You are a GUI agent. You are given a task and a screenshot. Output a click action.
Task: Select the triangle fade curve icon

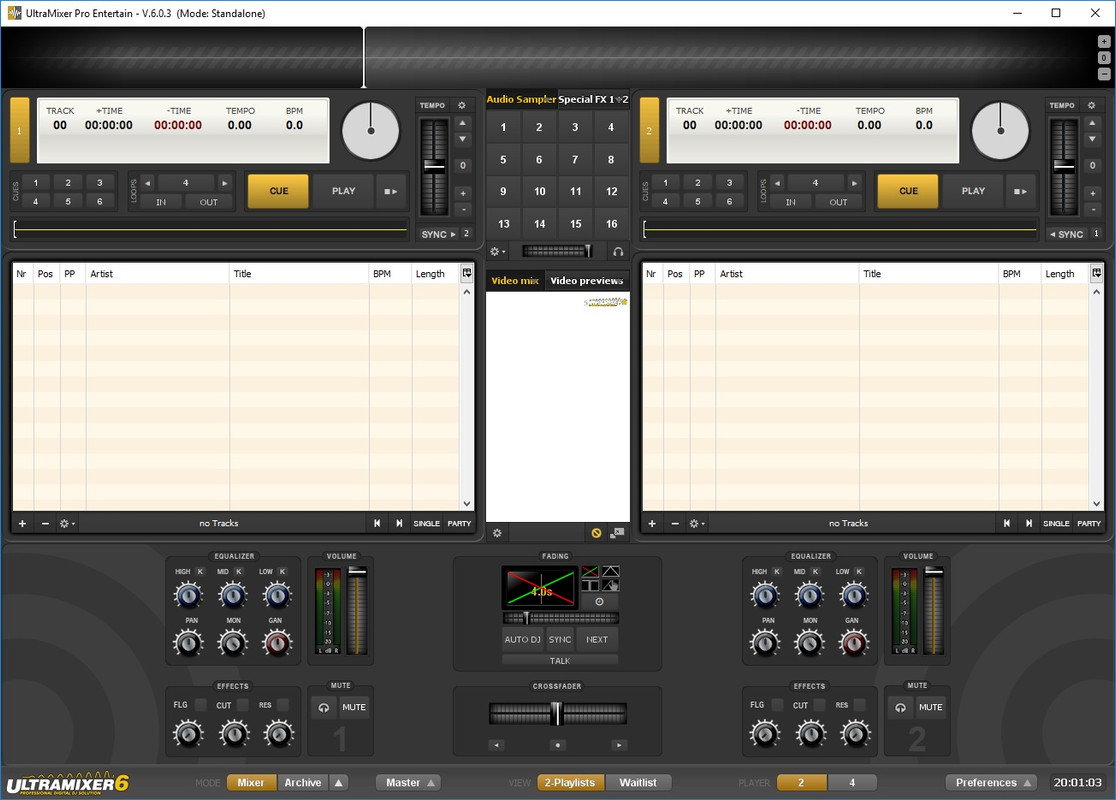(611, 572)
